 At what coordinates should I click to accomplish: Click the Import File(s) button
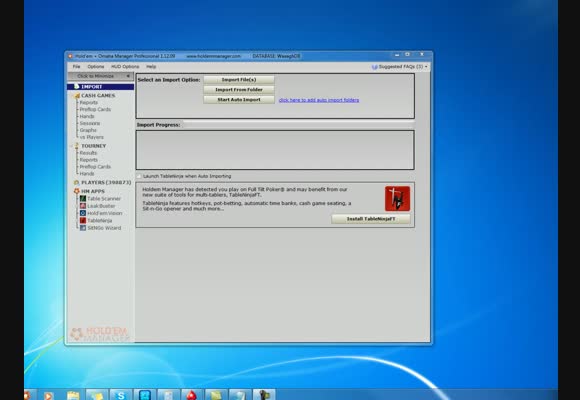[239, 80]
